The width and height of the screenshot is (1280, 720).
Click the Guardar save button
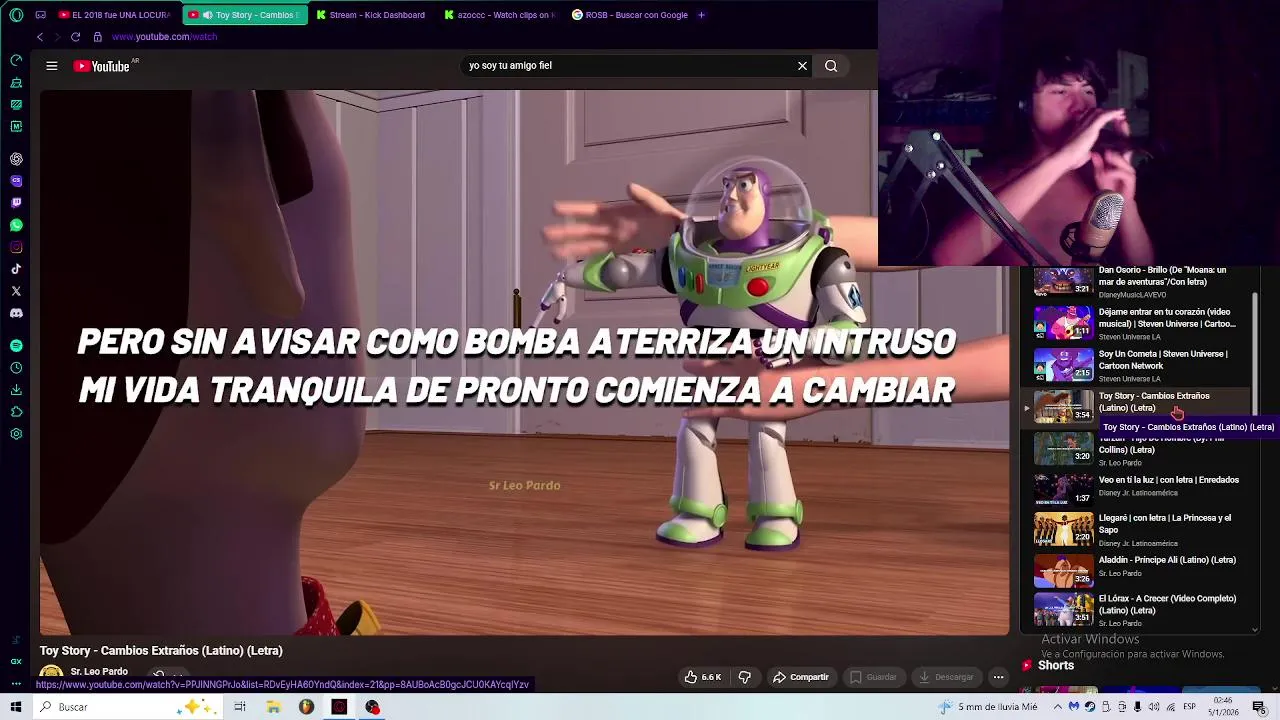pyautogui.click(x=873, y=677)
